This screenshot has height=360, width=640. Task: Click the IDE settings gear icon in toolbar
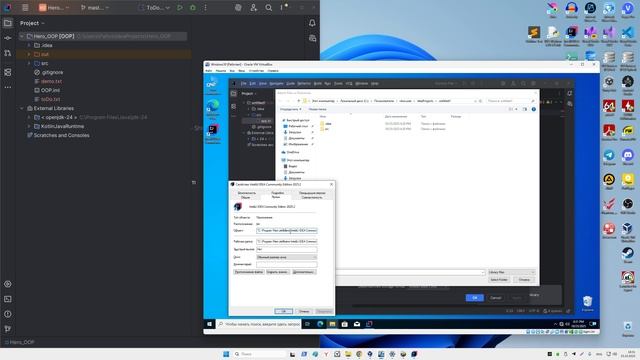coord(238,7)
